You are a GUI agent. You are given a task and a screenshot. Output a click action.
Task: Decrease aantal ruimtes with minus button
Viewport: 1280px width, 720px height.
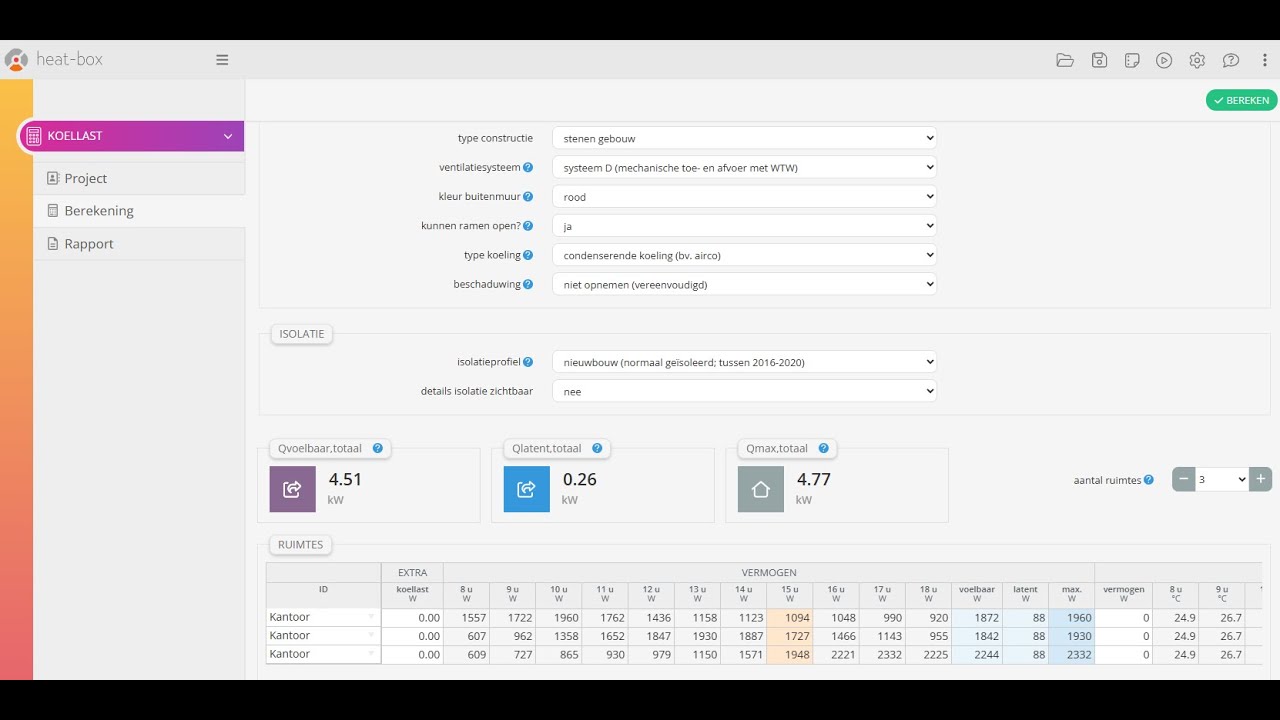(1184, 480)
